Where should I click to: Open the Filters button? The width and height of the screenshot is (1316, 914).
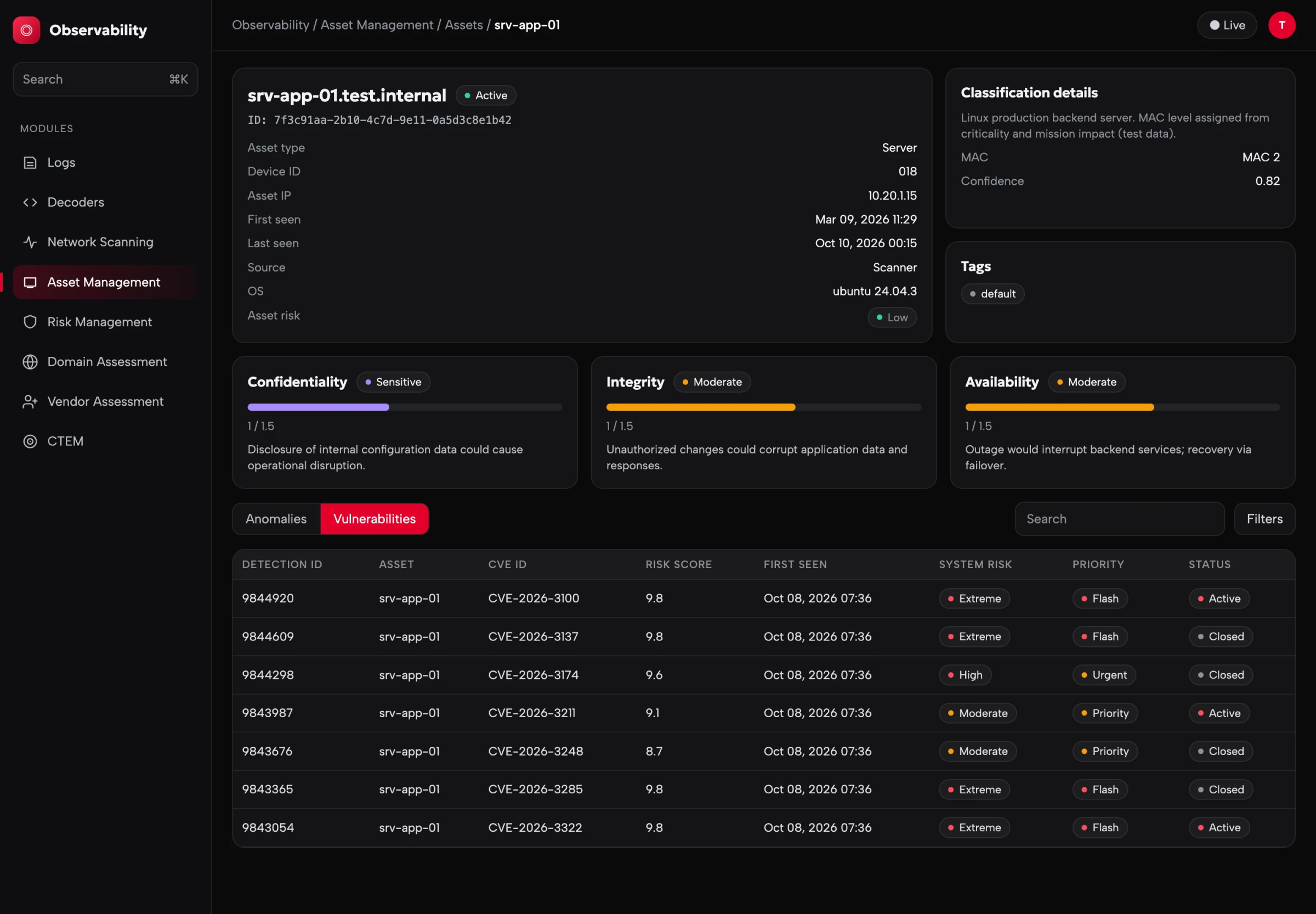pyautogui.click(x=1264, y=519)
